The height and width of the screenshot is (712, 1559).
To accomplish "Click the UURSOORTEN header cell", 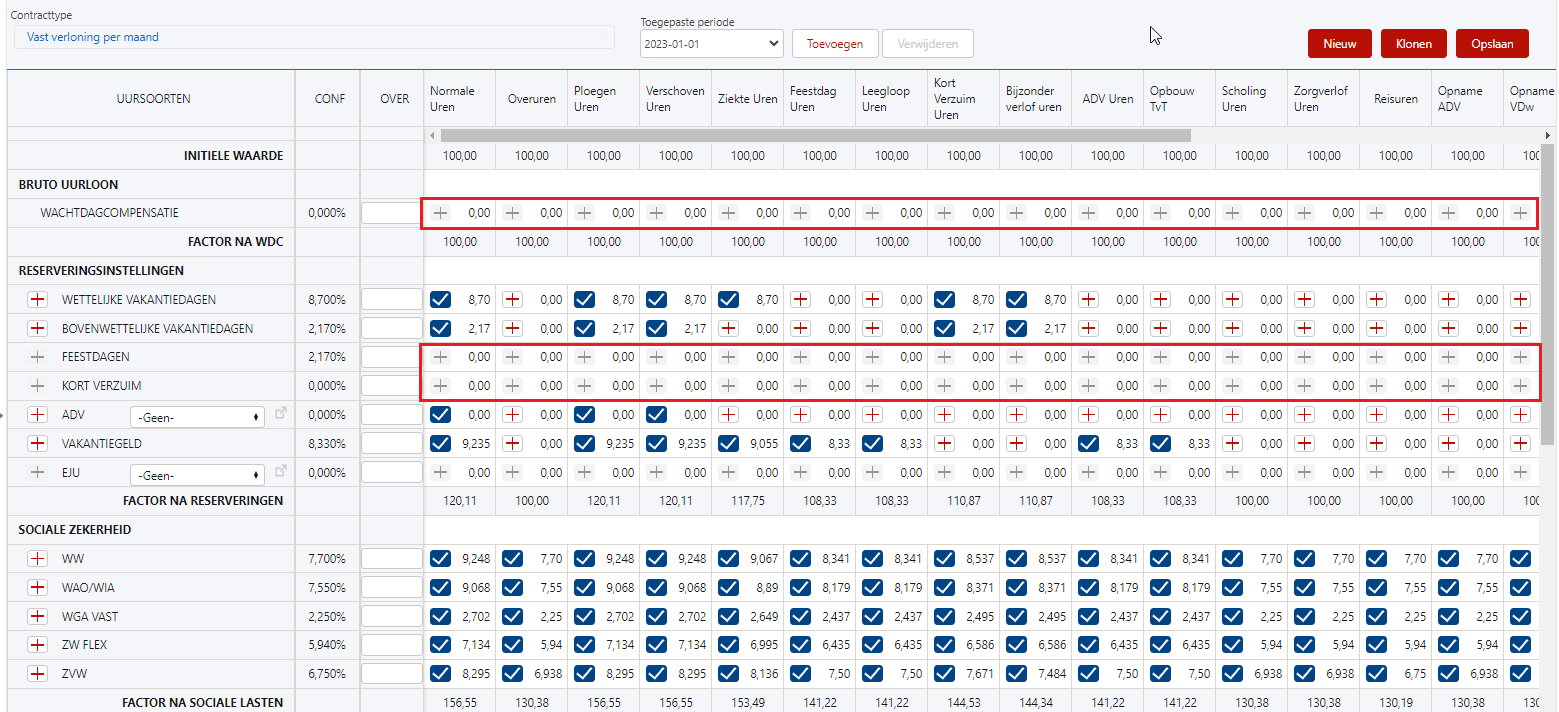I will pyautogui.click(x=153, y=99).
